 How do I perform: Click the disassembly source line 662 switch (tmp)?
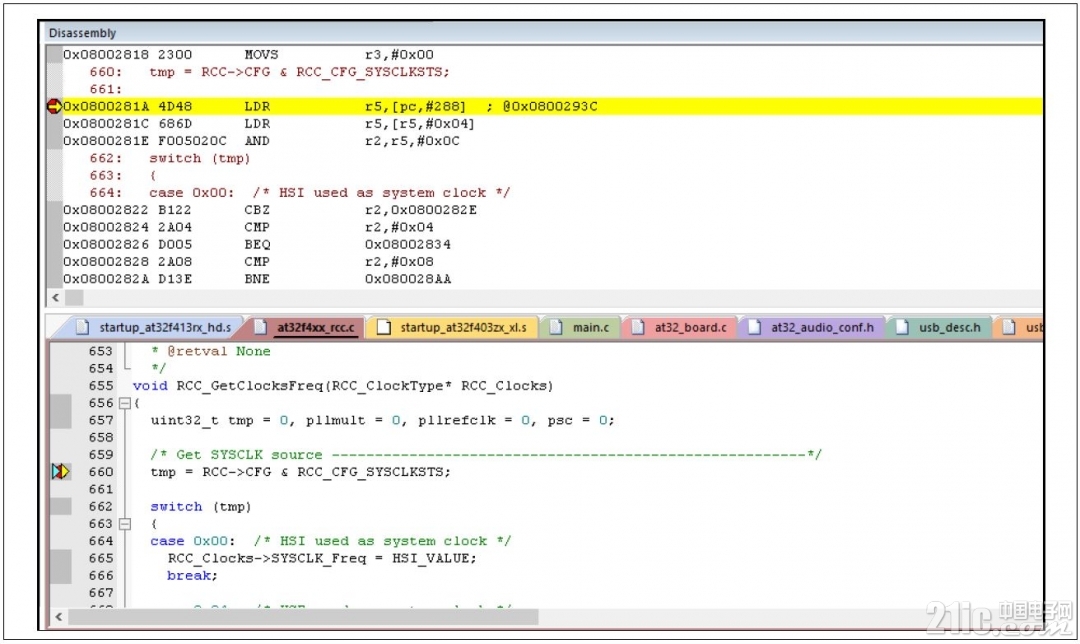[x=170, y=158]
